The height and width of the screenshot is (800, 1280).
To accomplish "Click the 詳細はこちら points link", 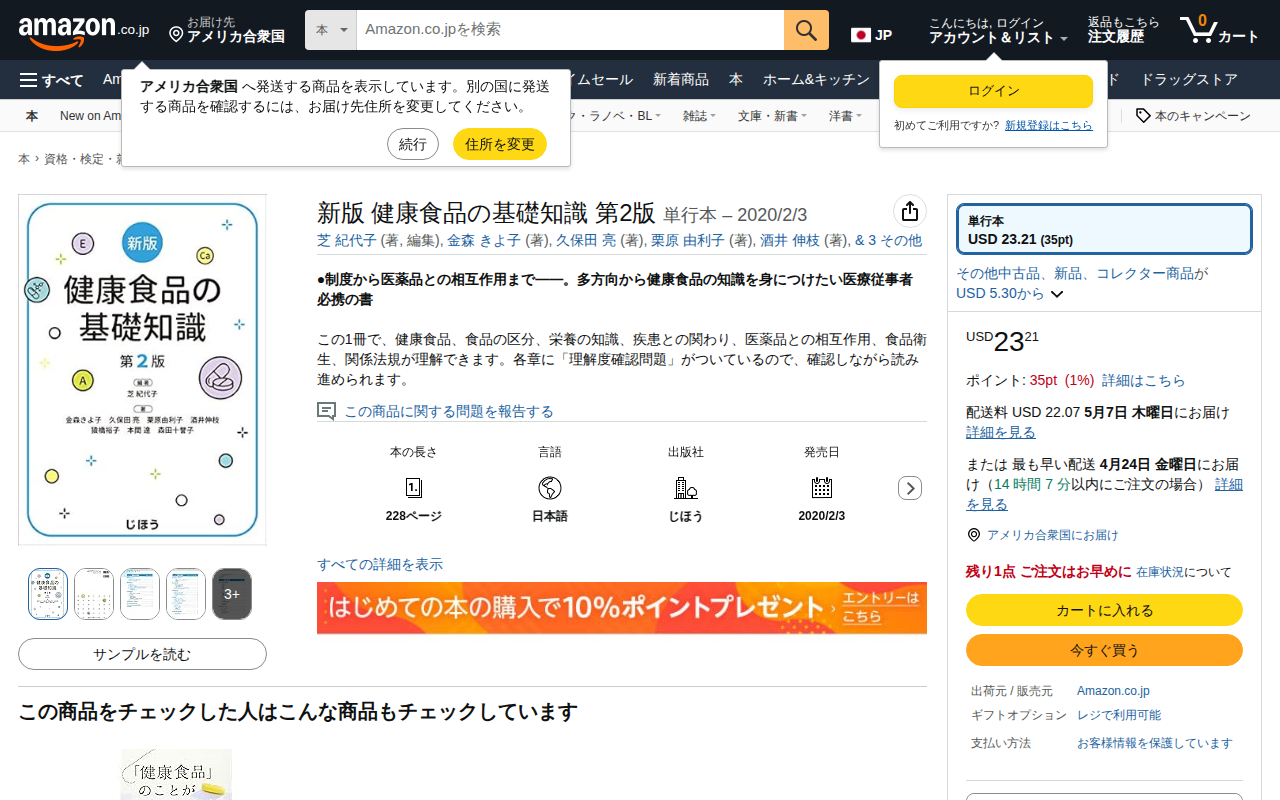I will (x=1143, y=380).
